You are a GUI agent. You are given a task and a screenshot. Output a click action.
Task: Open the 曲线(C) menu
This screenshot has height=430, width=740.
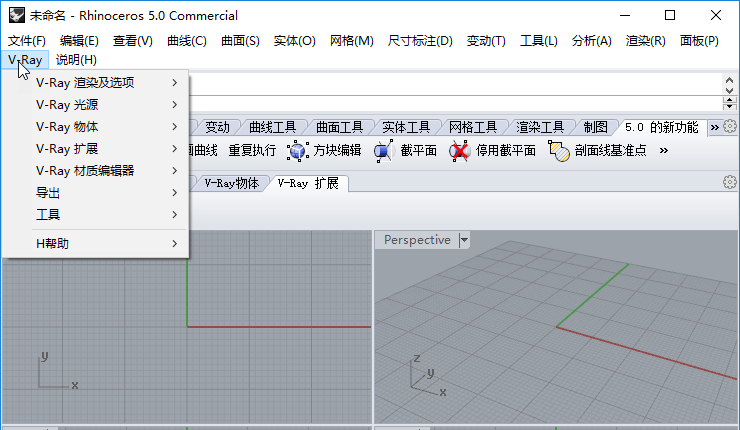pos(187,41)
